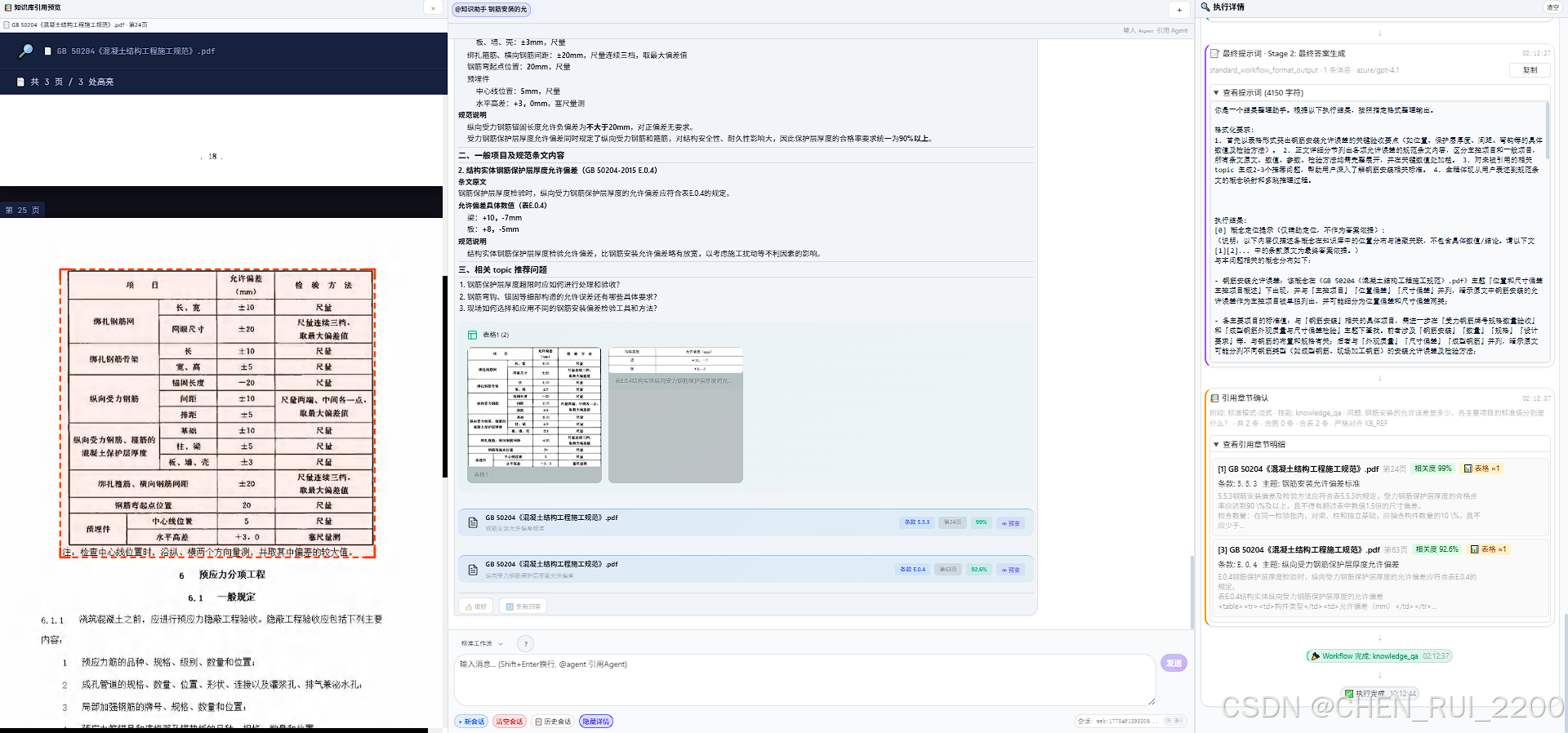Open 历史会话 session history

tap(553, 722)
